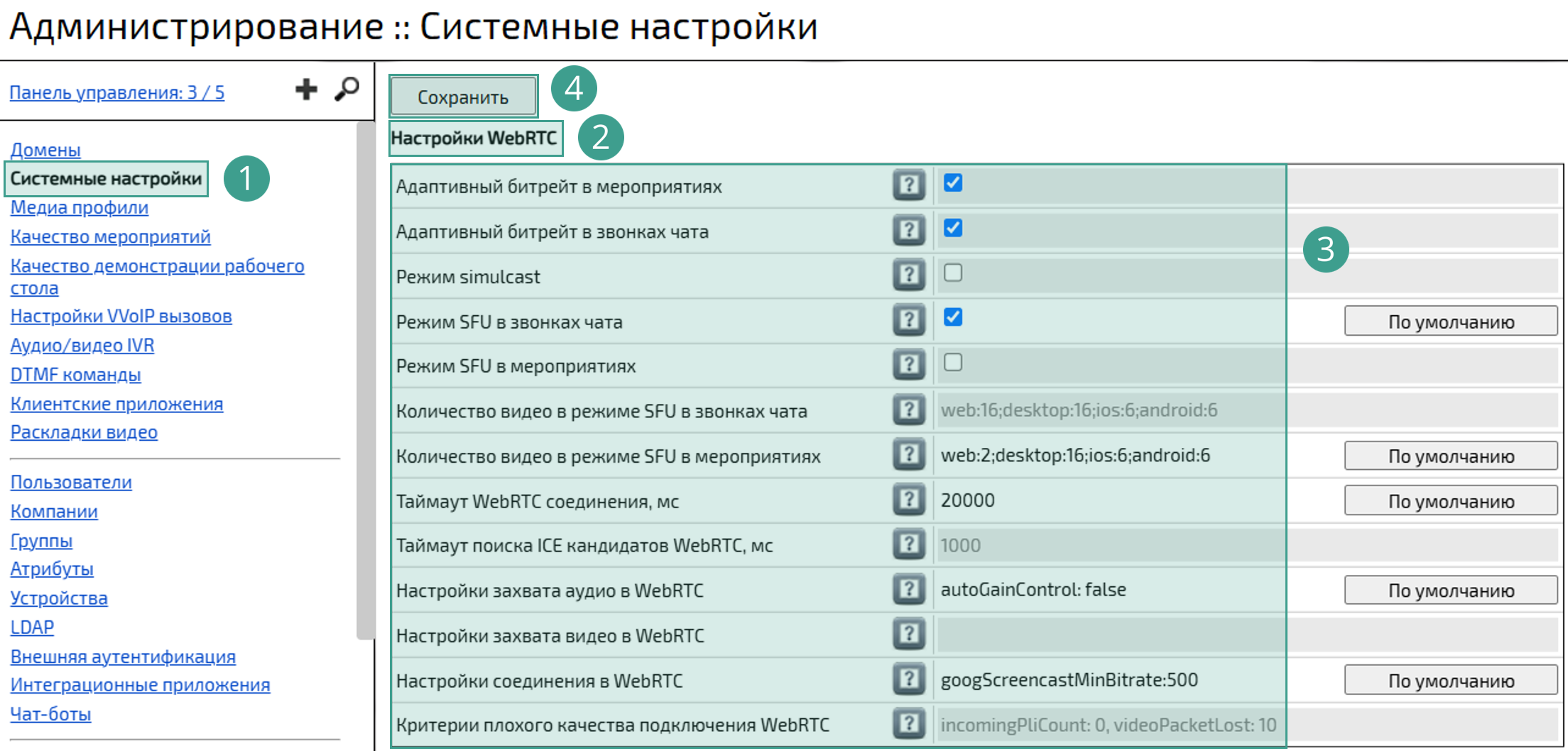
Task: Open the "Панель управления: 3 / 5" link
Action: tap(116, 91)
